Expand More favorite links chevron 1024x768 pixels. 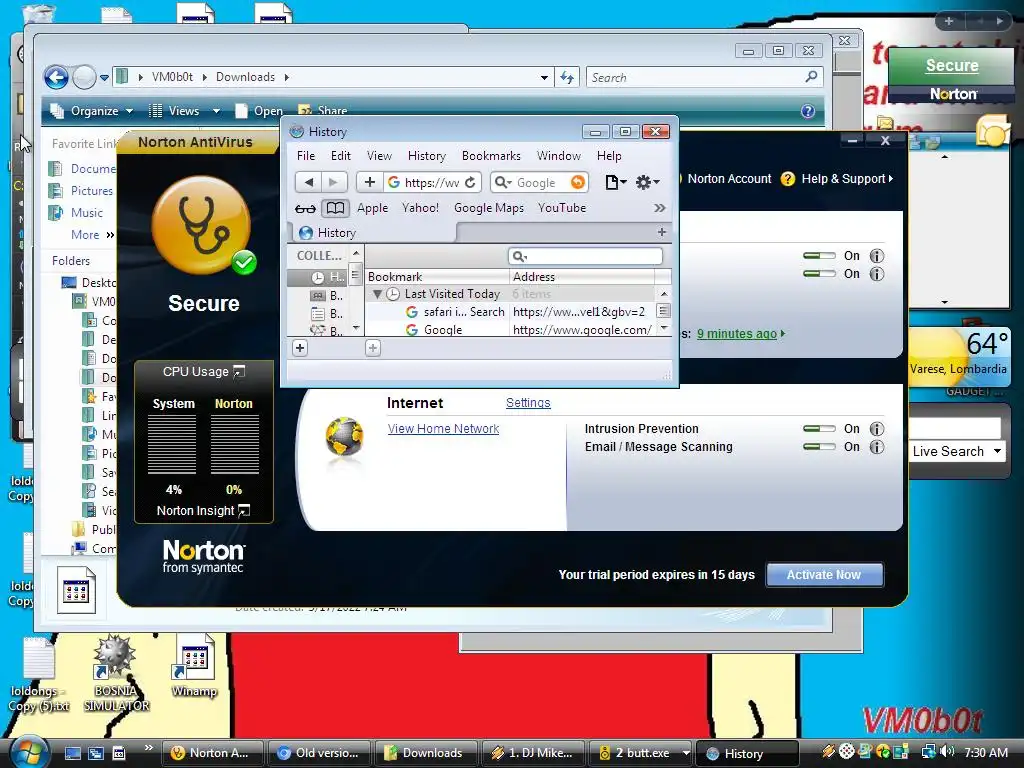pyautogui.click(x=110, y=235)
